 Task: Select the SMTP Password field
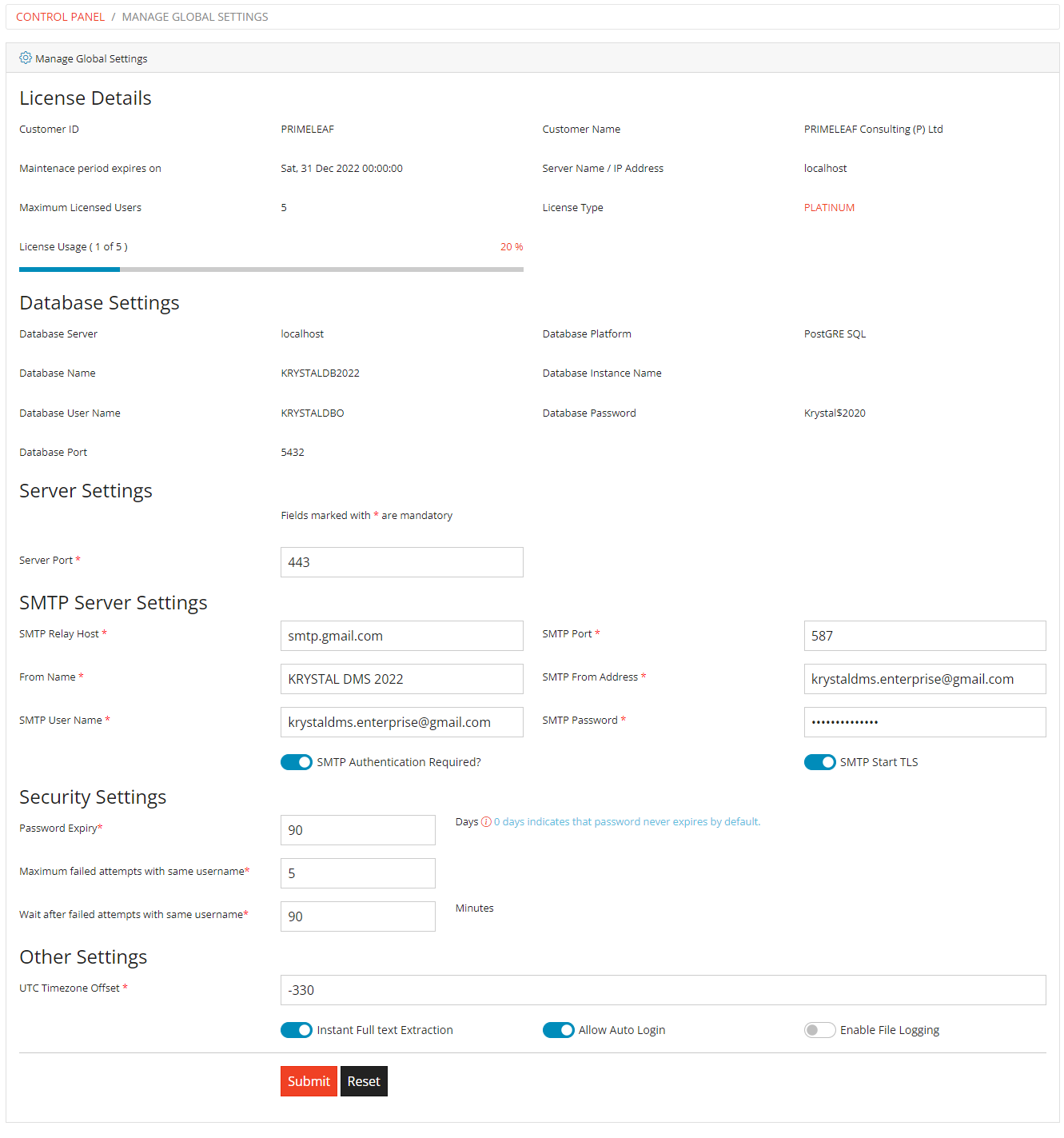click(x=924, y=721)
